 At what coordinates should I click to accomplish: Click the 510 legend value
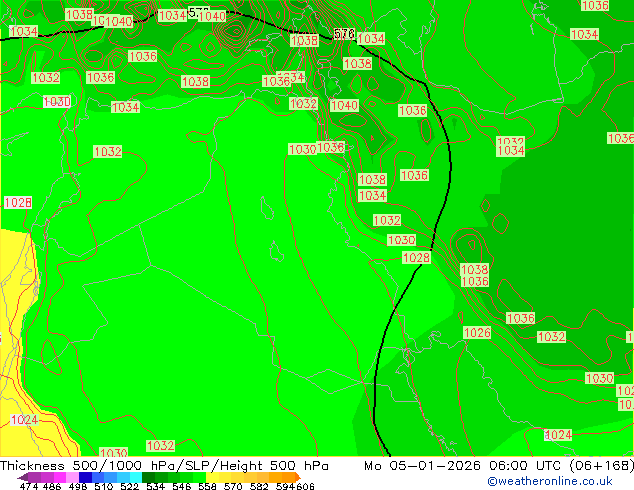click(x=104, y=486)
